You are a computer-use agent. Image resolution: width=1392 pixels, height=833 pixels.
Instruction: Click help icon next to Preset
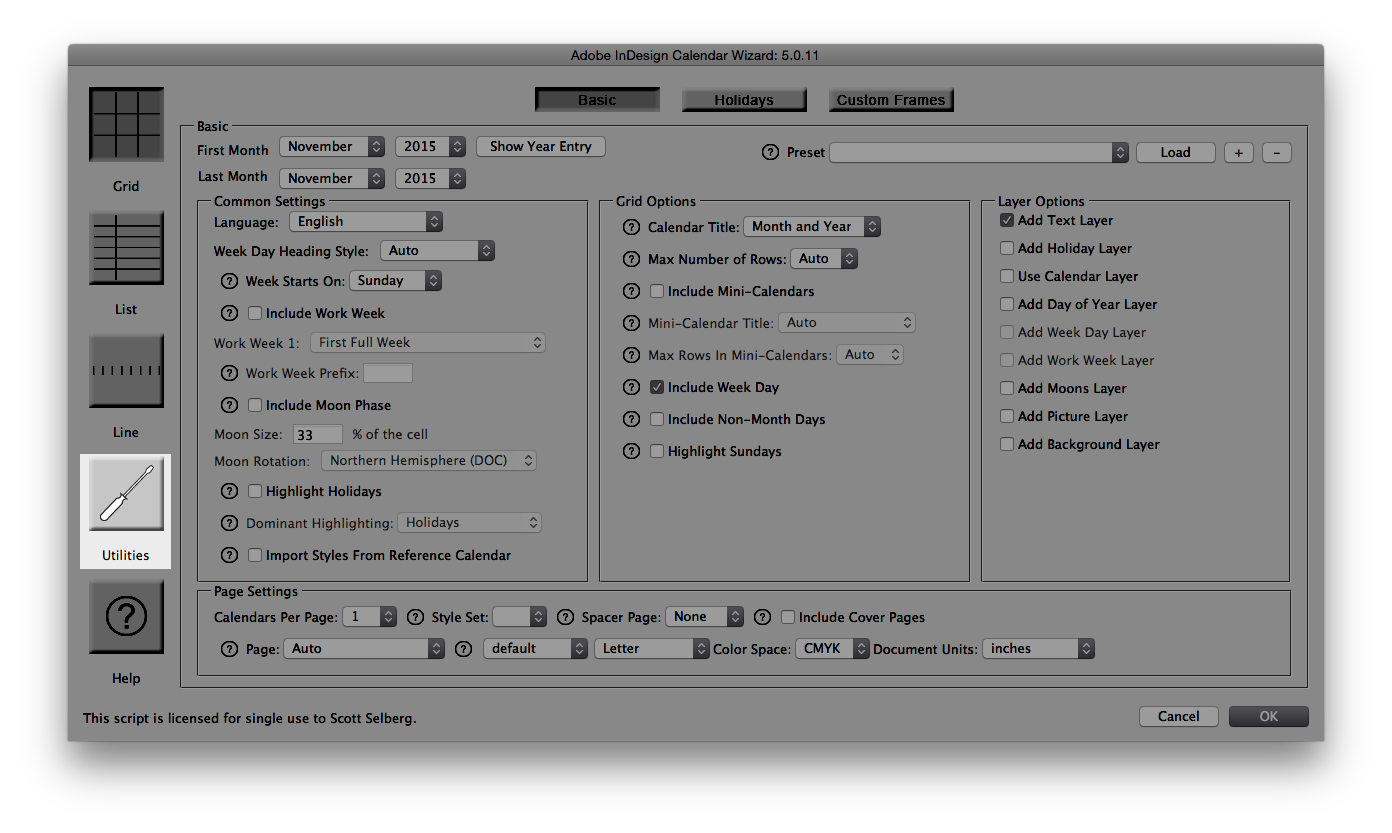point(770,153)
